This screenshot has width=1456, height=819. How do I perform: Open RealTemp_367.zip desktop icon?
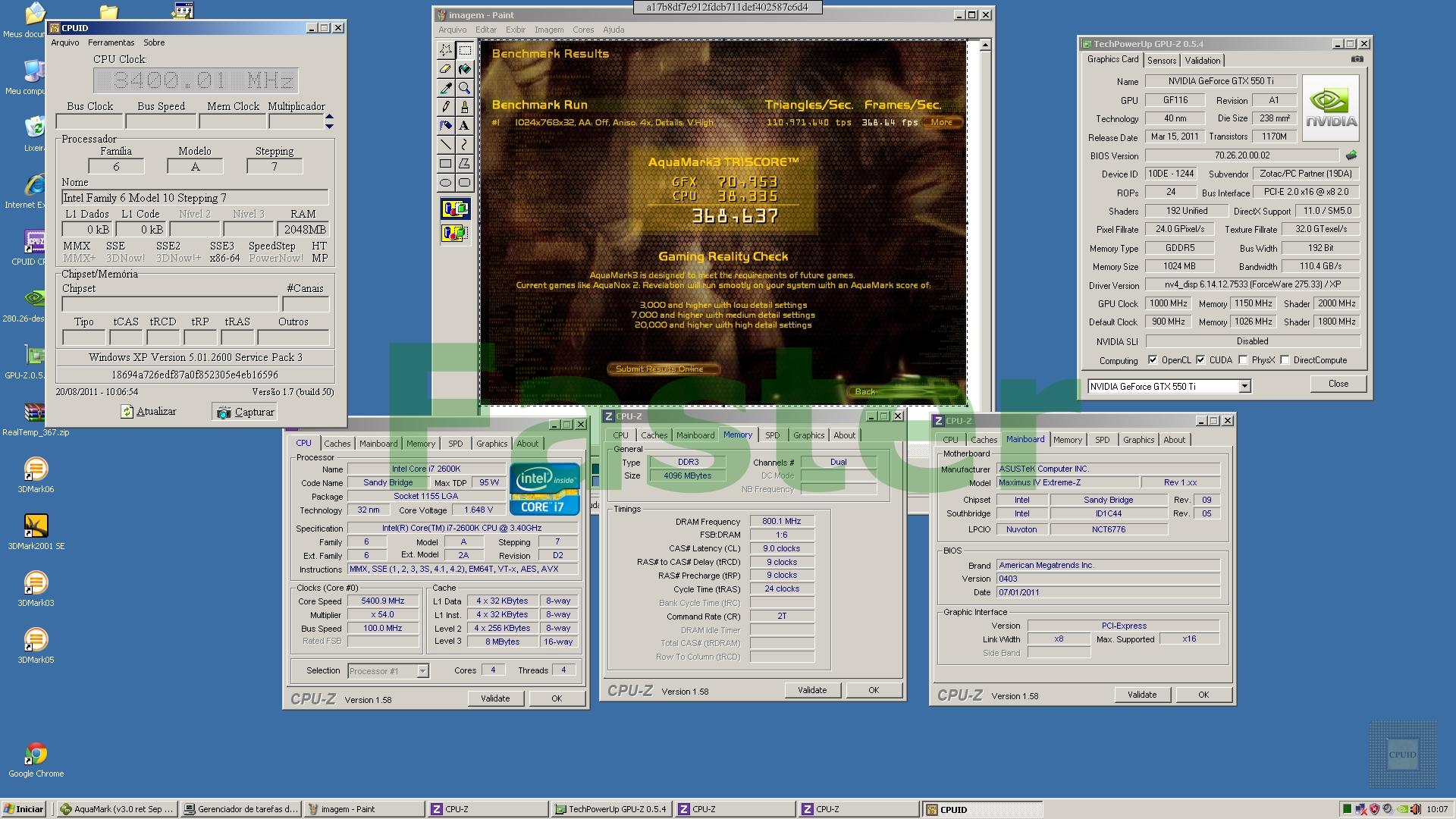pyautogui.click(x=36, y=419)
